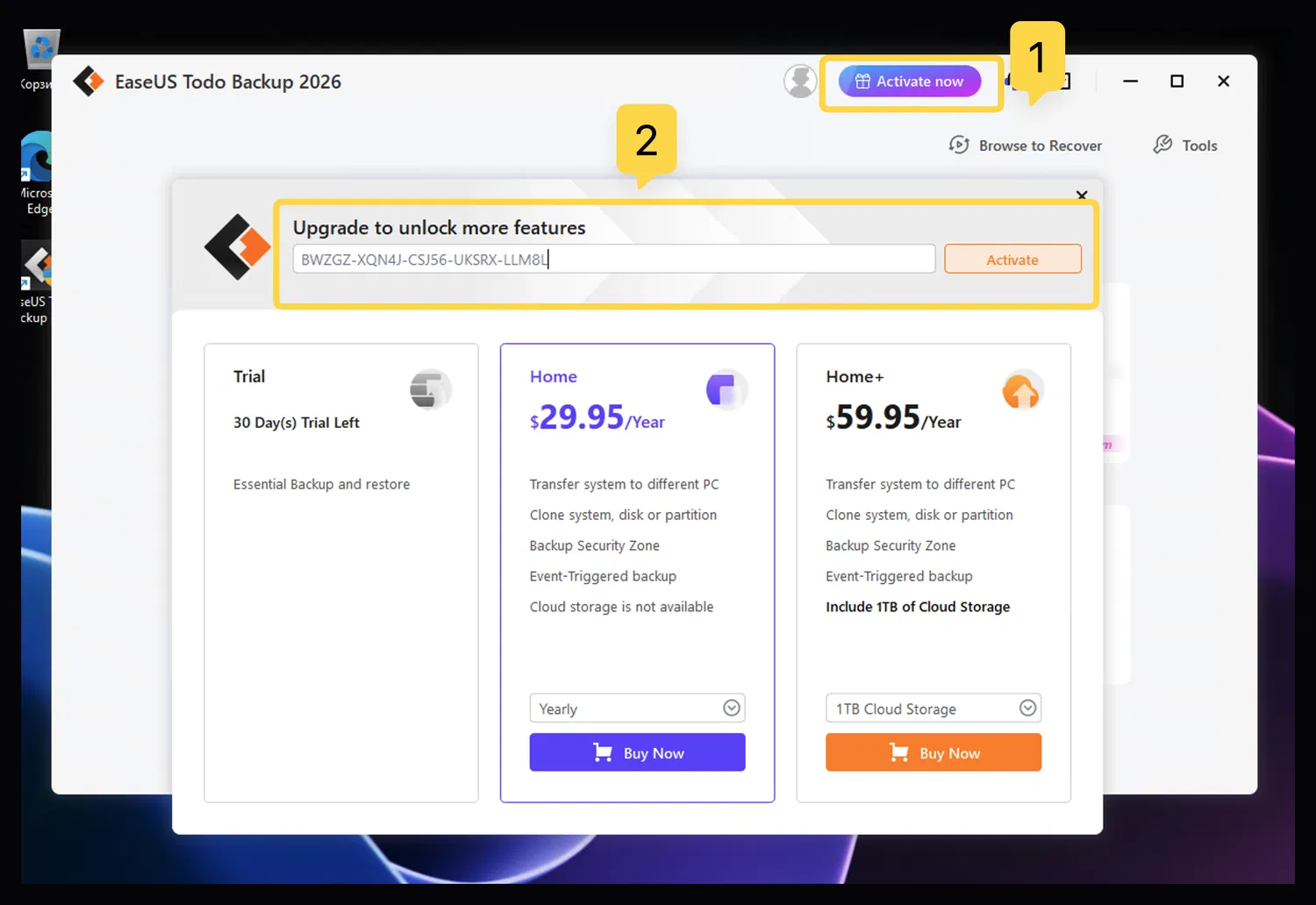The image size is (1316, 905).
Task: Click "Essential Backup and restore" text
Action: (322, 484)
